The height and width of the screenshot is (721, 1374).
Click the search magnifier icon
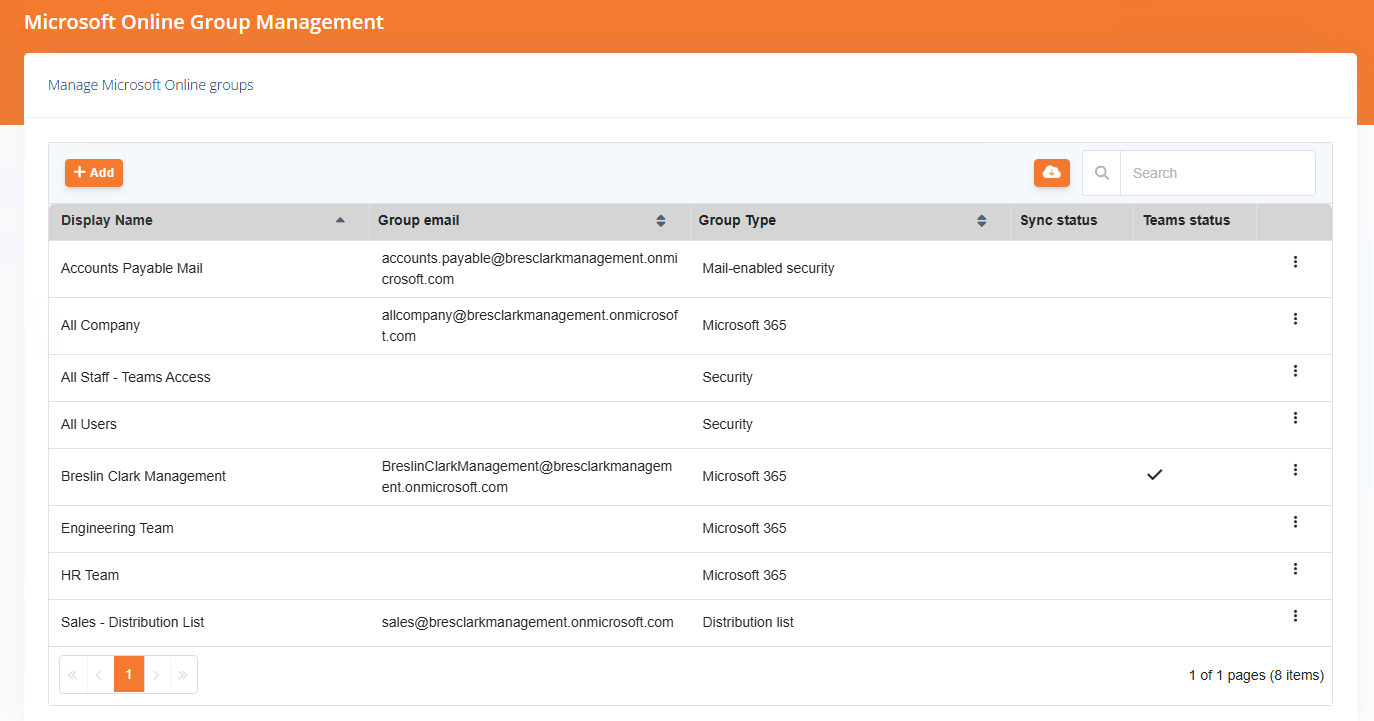point(1101,172)
